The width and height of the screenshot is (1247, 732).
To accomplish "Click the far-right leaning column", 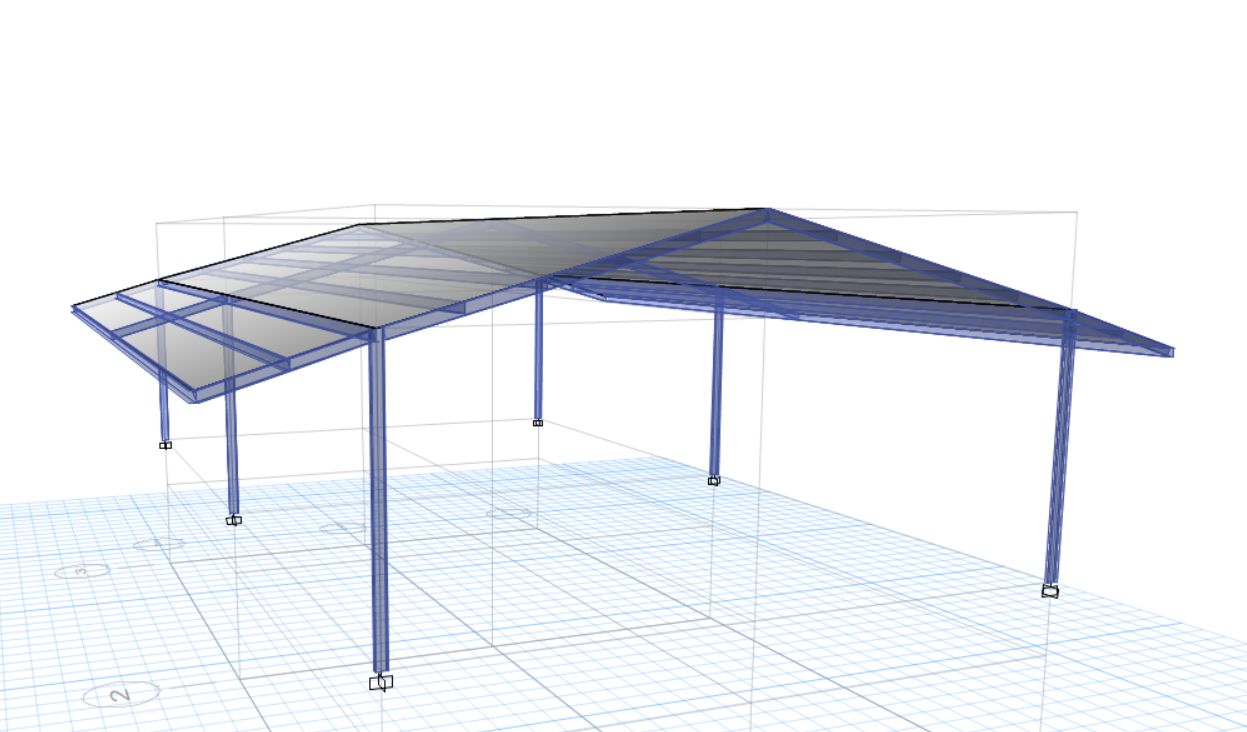I will (1060, 450).
